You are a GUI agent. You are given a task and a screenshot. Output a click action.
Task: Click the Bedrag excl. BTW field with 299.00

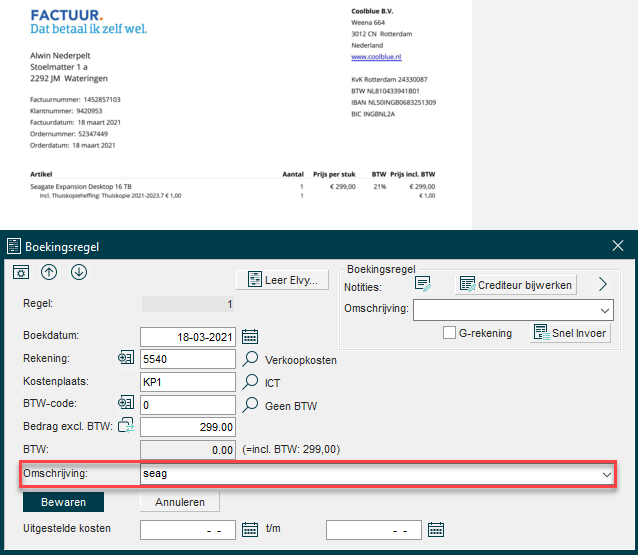click(x=188, y=427)
